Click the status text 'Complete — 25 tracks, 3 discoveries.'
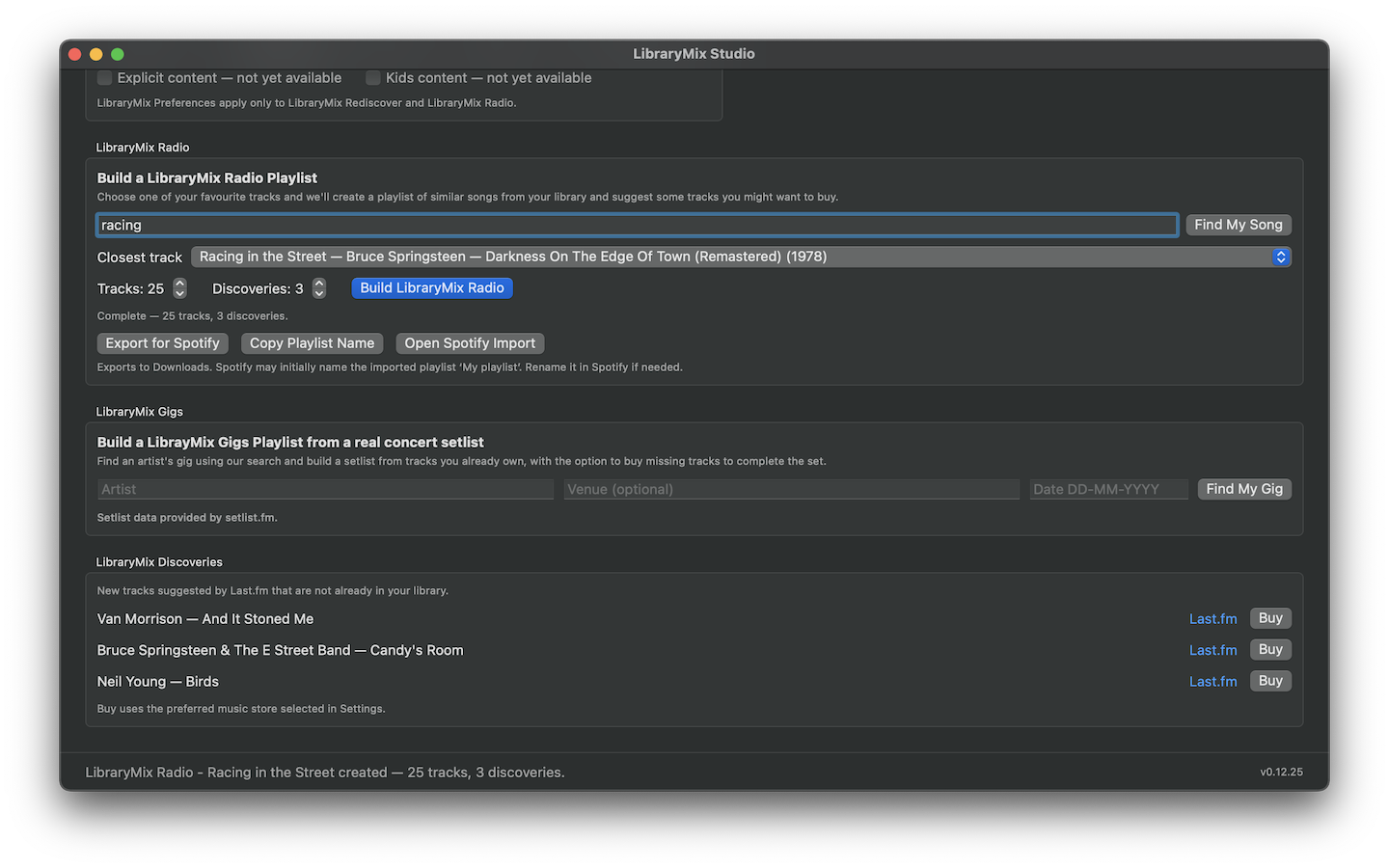 coord(193,316)
